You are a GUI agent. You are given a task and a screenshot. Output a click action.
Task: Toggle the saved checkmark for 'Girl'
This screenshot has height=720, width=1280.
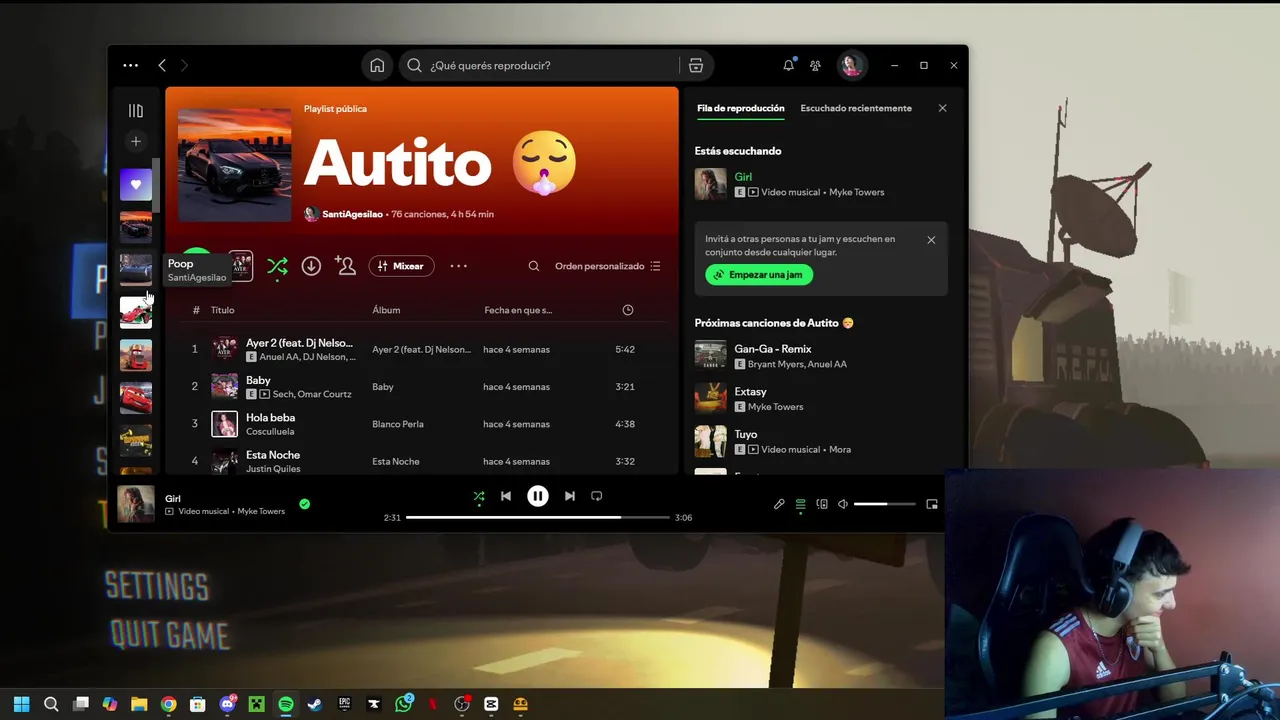click(305, 504)
